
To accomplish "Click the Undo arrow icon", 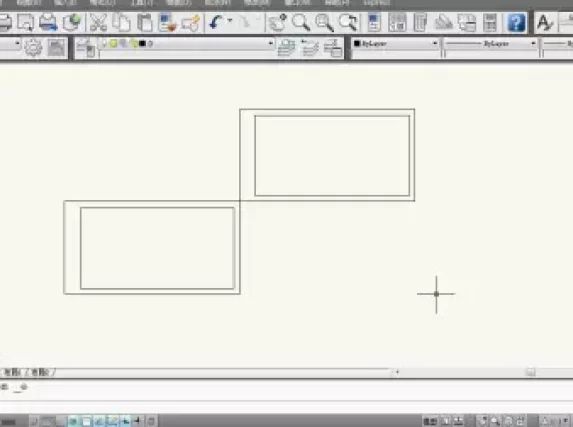I will [216, 22].
